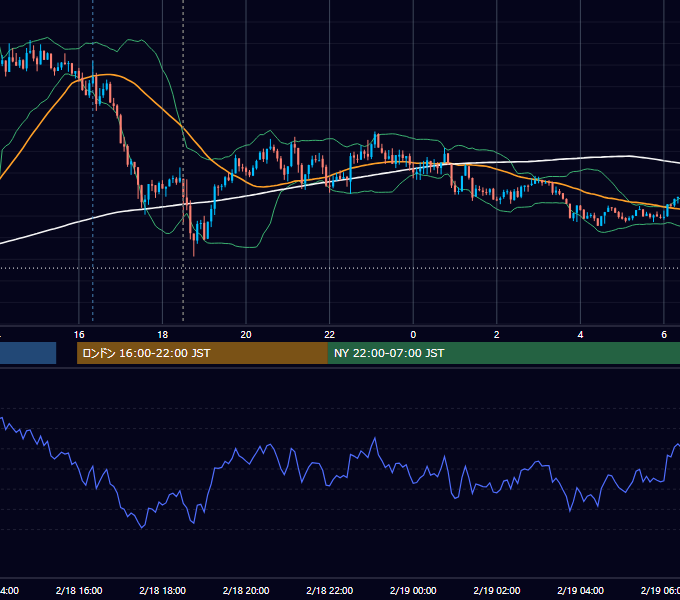The height and width of the screenshot is (600, 680).
Task: Click hour label 18 on chart axis
Action: coord(162,335)
